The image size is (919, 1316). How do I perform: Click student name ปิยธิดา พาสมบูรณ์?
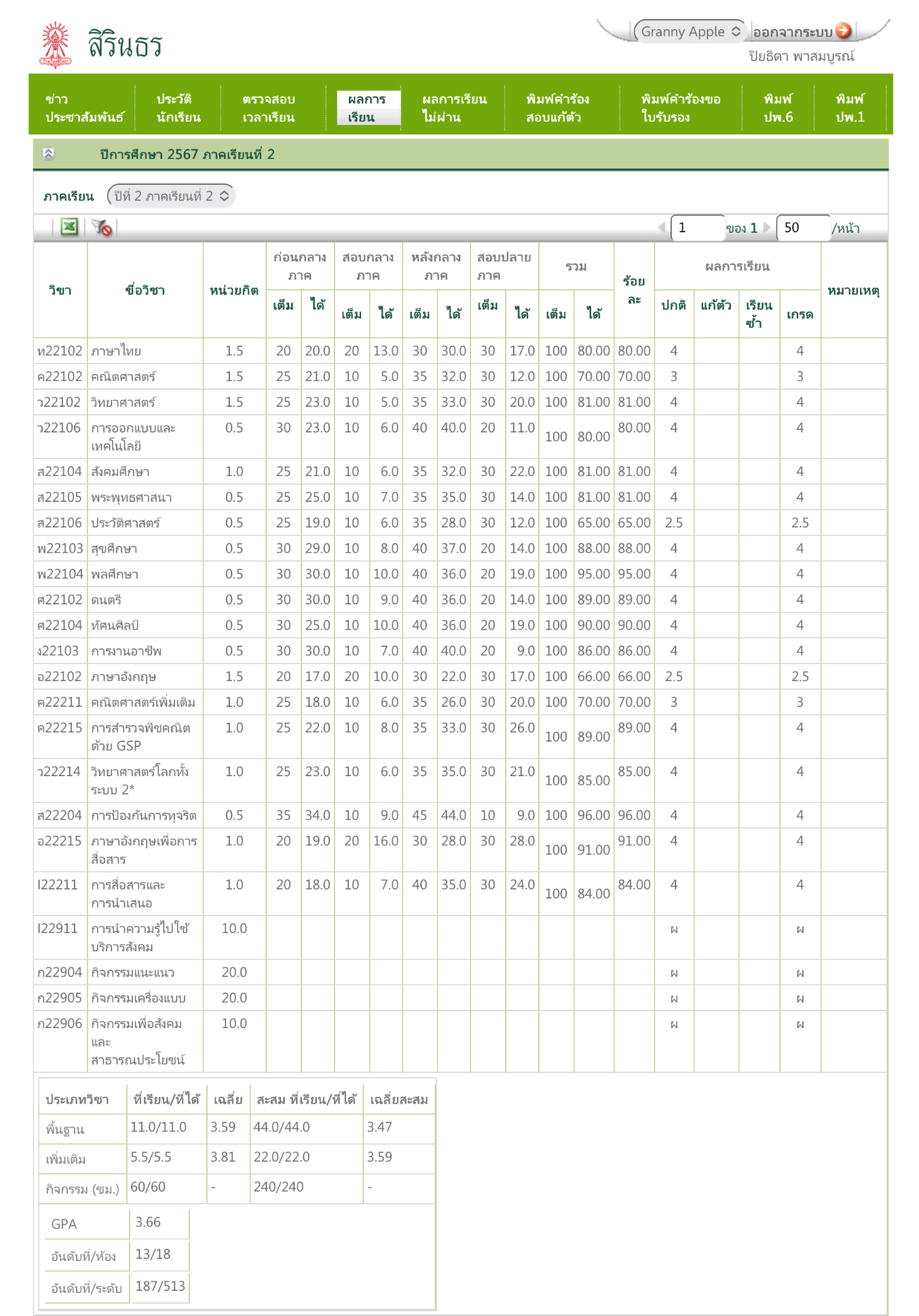802,56
